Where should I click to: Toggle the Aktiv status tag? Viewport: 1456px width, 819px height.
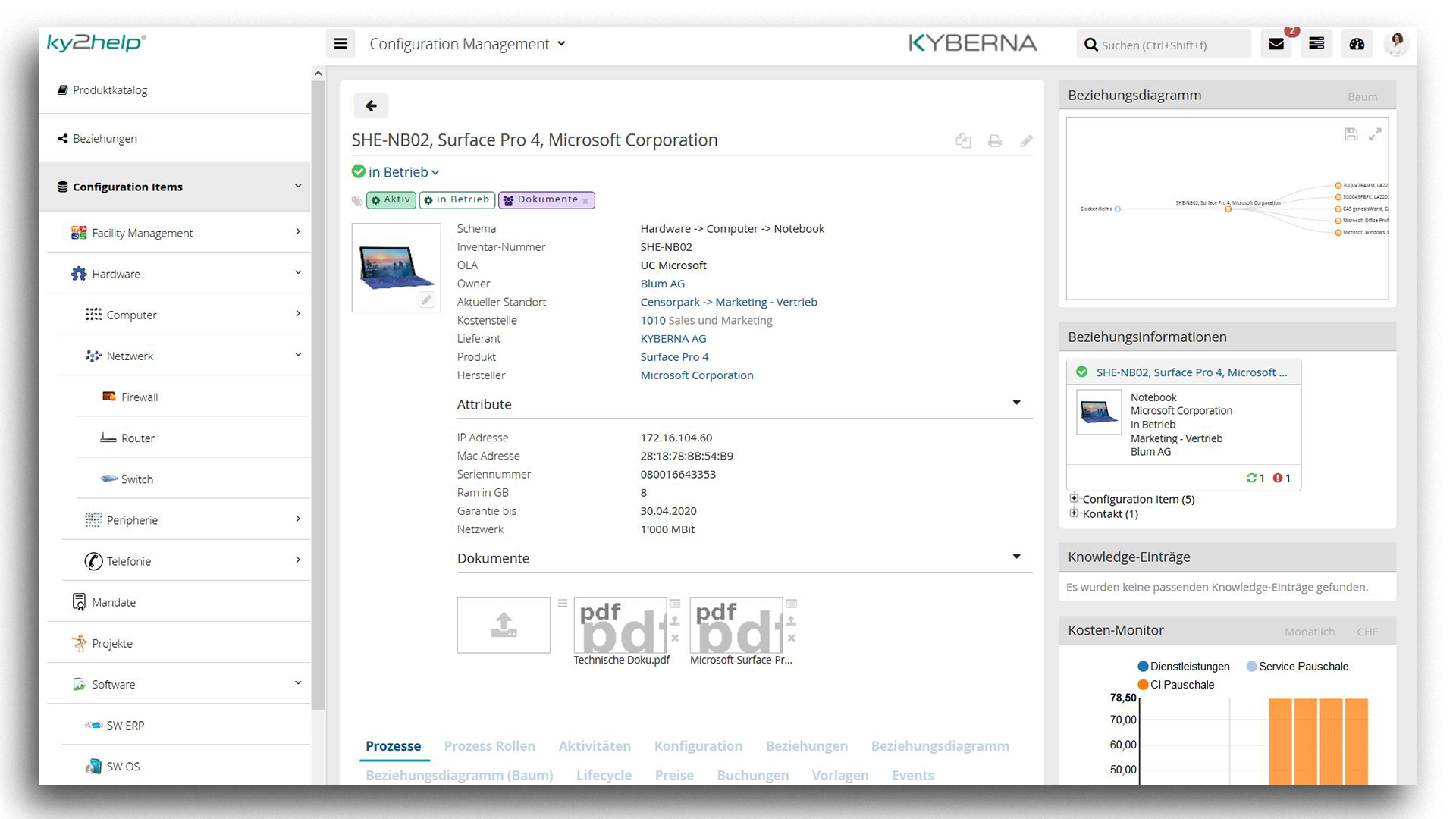[391, 199]
